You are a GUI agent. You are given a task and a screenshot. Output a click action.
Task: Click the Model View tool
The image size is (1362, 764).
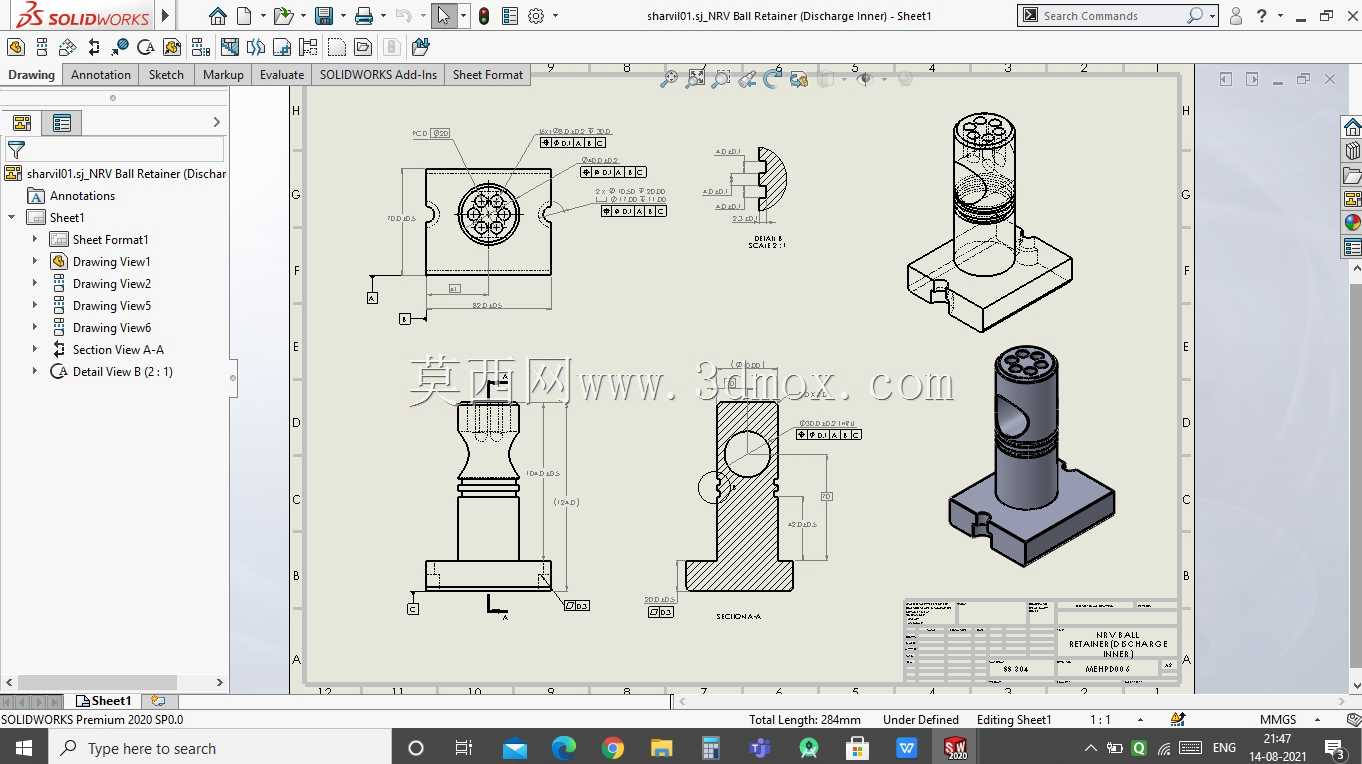(16, 47)
